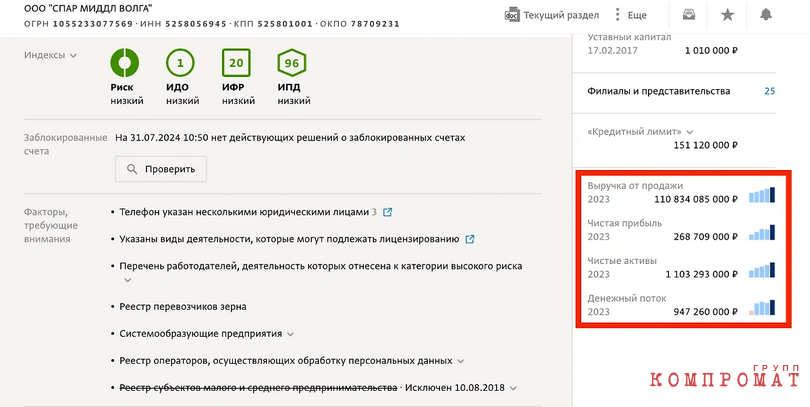Click the document icon beside Текущий раздел
This screenshot has height=407, width=810.
pos(511,15)
